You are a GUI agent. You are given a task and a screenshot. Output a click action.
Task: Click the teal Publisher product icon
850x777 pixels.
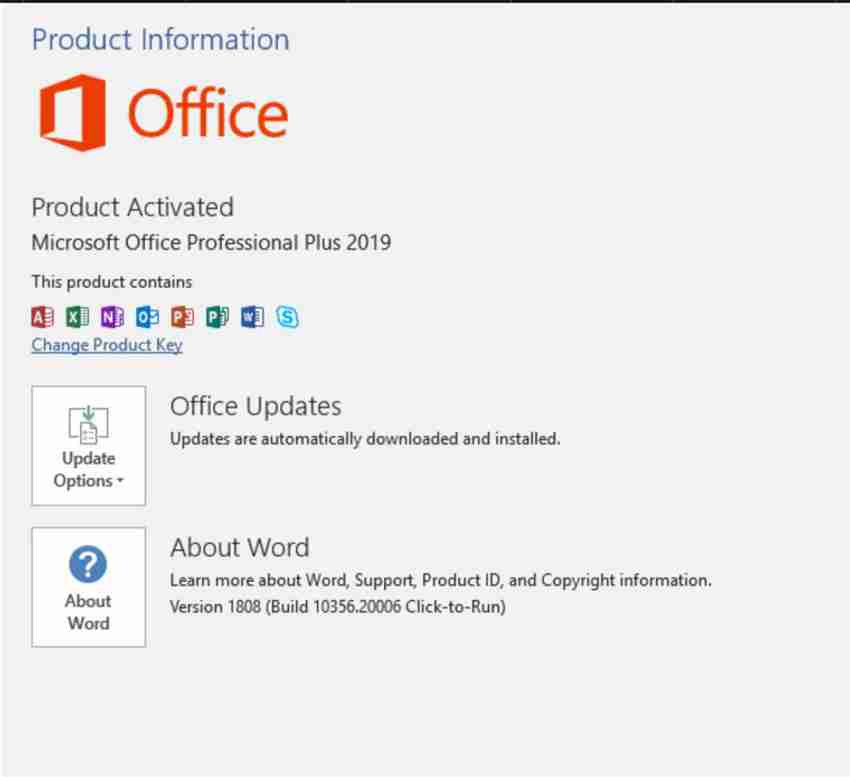tap(217, 317)
